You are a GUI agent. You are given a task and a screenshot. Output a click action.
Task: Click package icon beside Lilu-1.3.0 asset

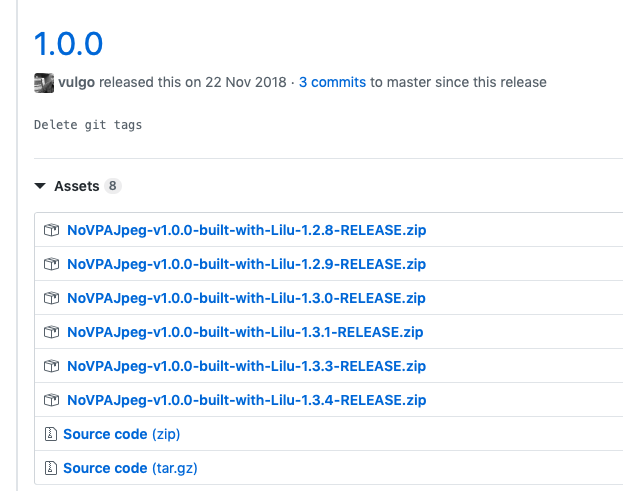(x=51, y=298)
